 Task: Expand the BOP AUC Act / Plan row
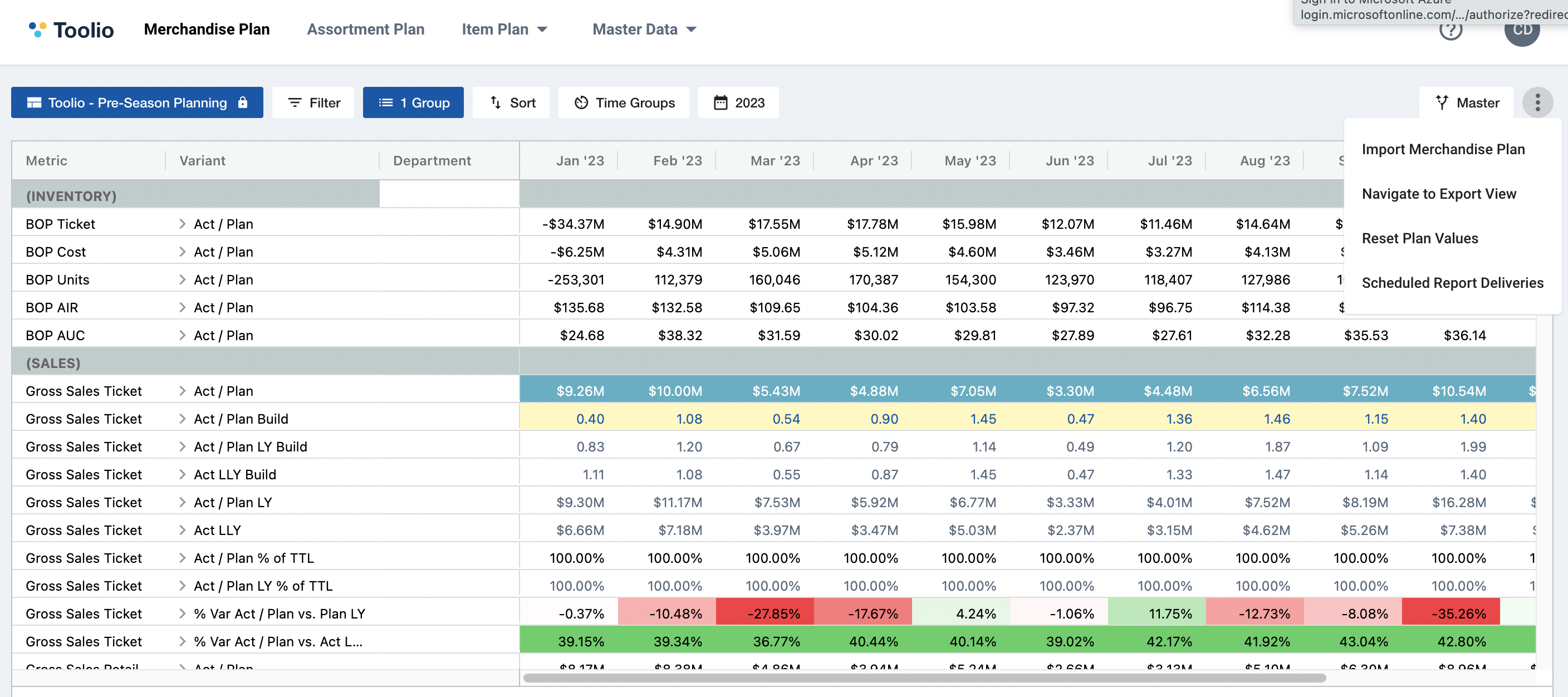coord(182,335)
